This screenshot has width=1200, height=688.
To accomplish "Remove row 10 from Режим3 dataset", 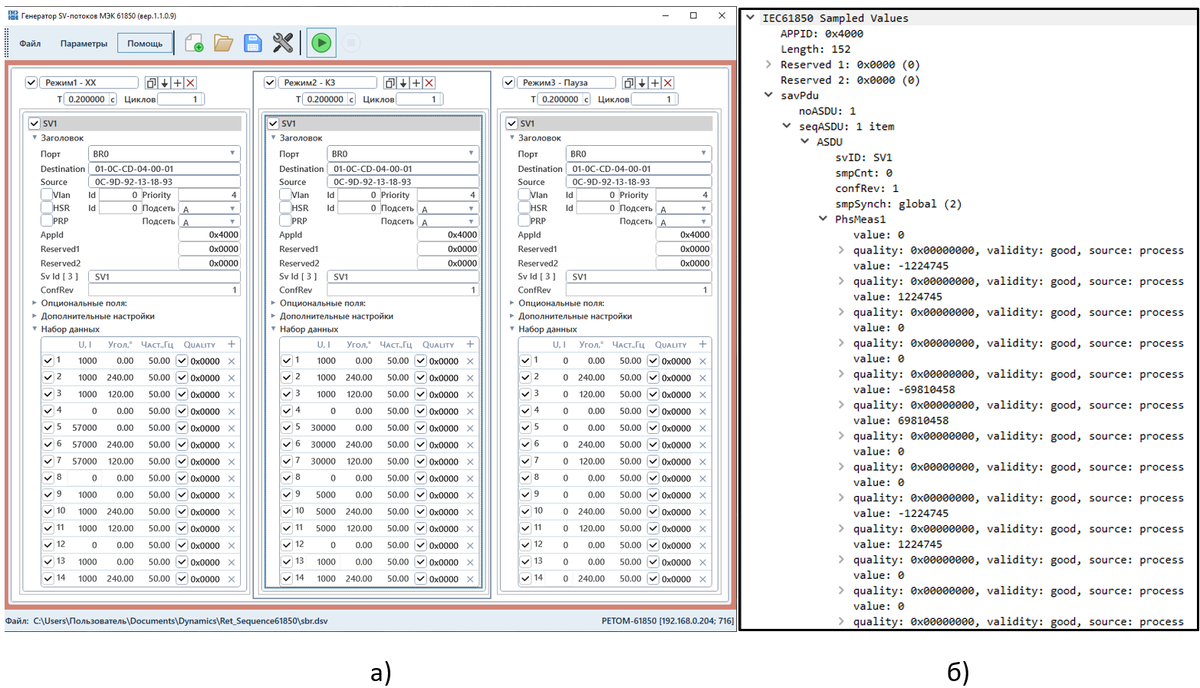I will tap(702, 511).
